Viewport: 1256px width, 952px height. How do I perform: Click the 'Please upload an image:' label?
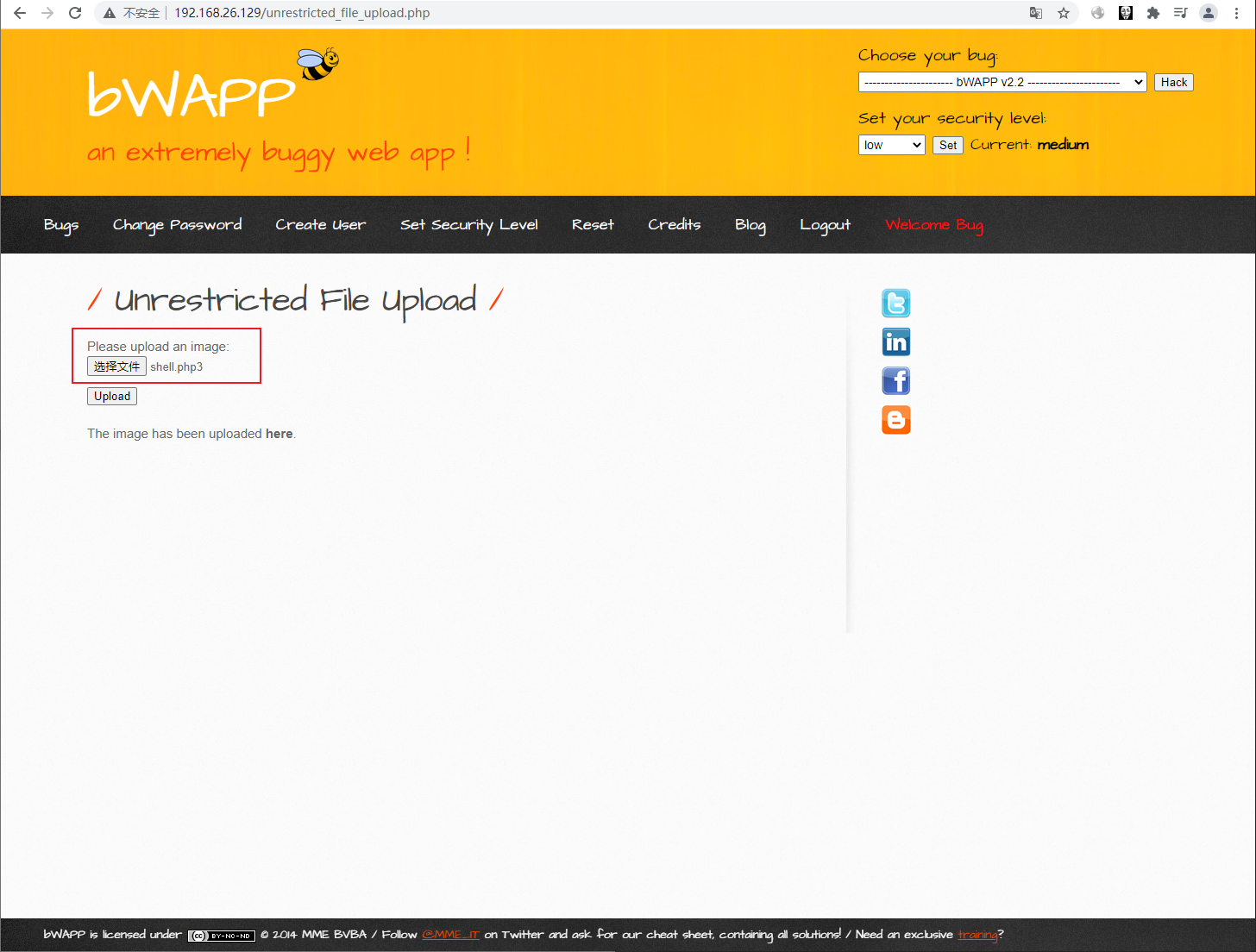(x=158, y=347)
